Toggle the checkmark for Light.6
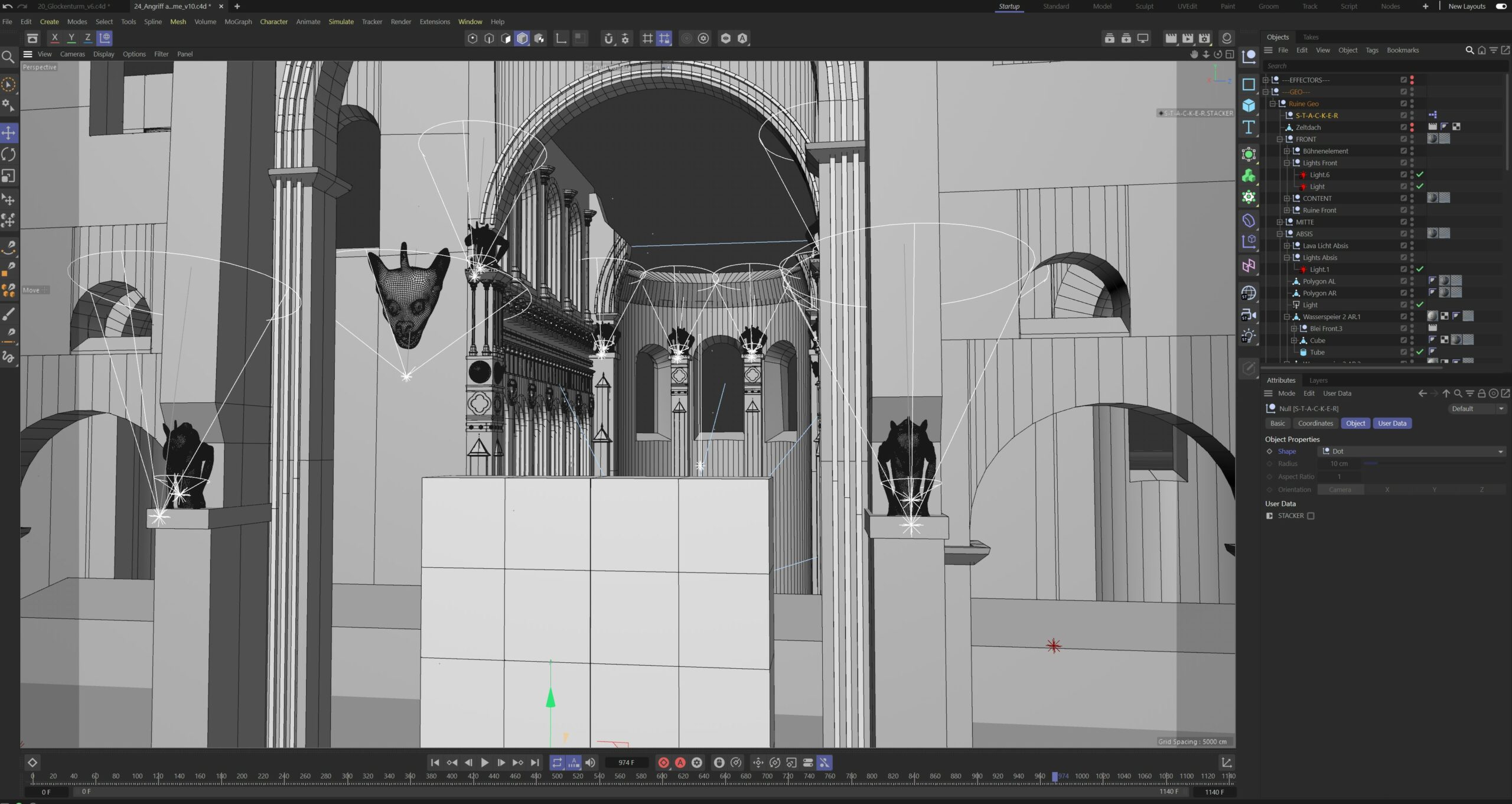Image resolution: width=1512 pixels, height=804 pixels. 1420,174
